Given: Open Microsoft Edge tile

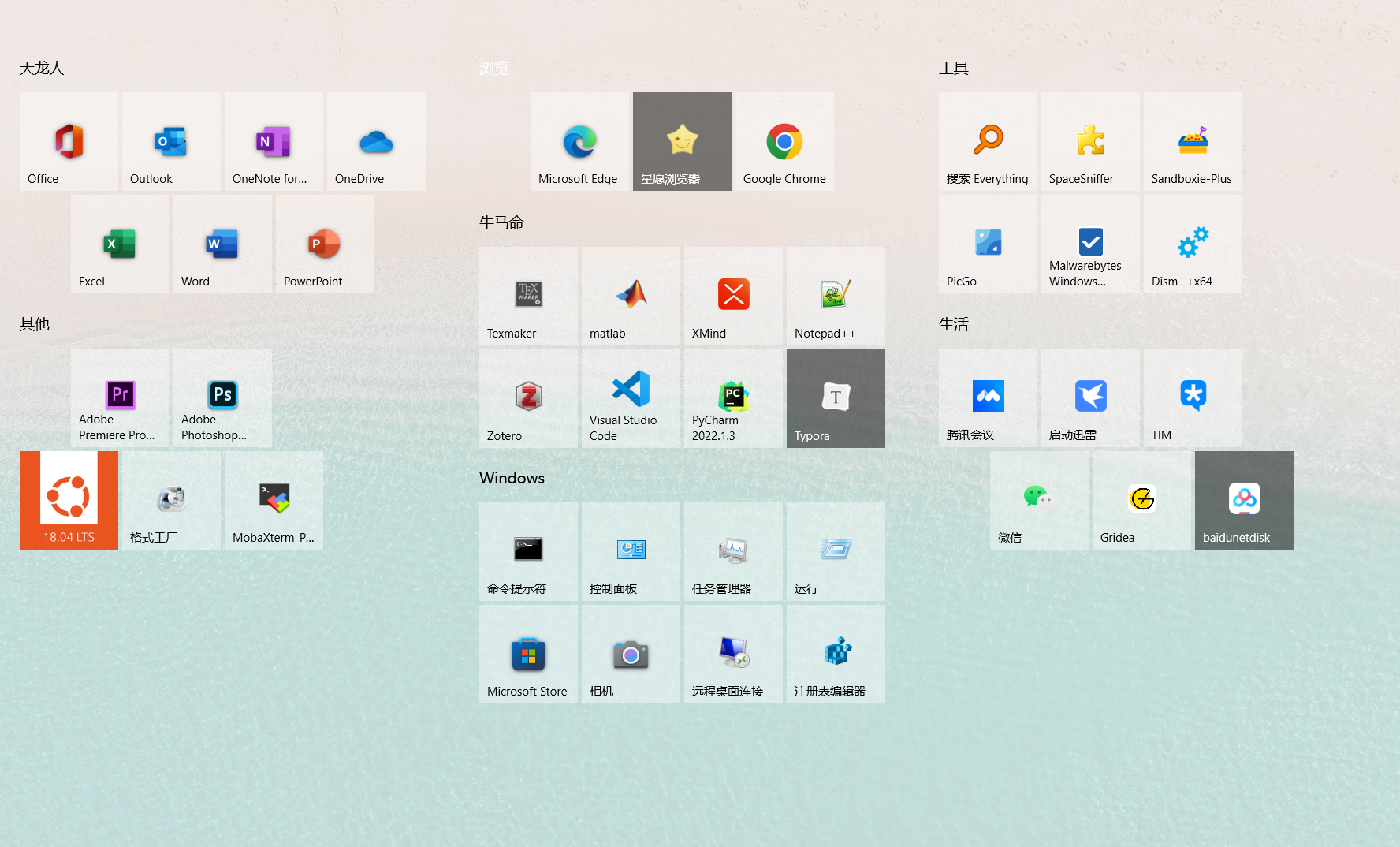Looking at the screenshot, I should pyautogui.click(x=579, y=141).
